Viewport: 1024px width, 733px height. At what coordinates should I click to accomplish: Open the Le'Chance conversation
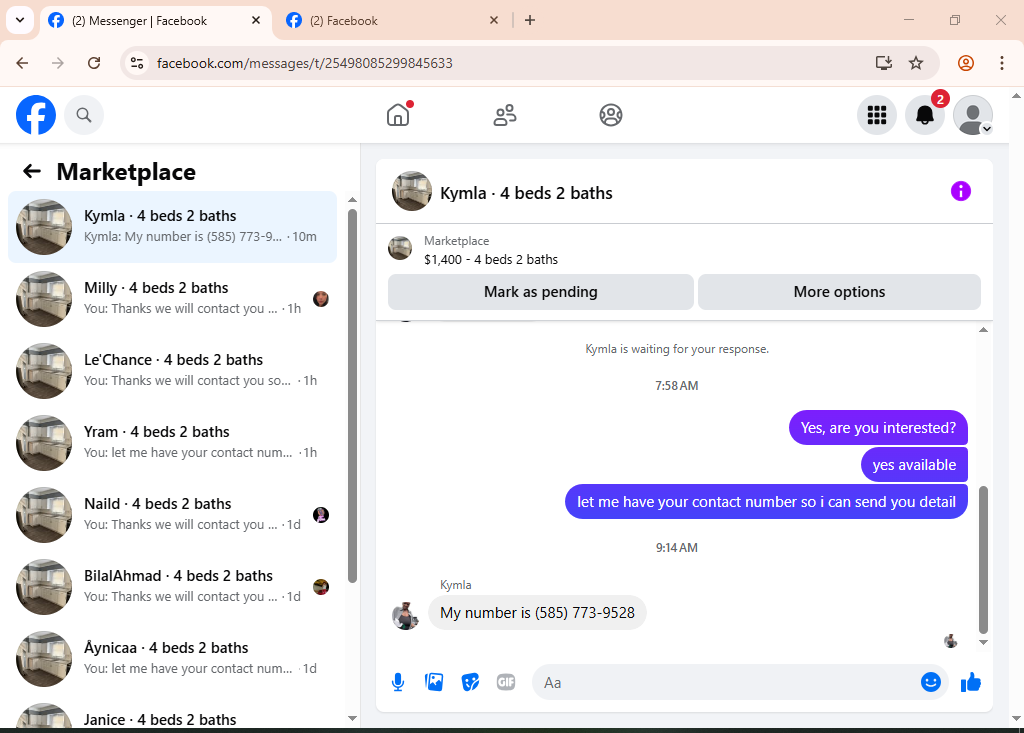coord(172,370)
